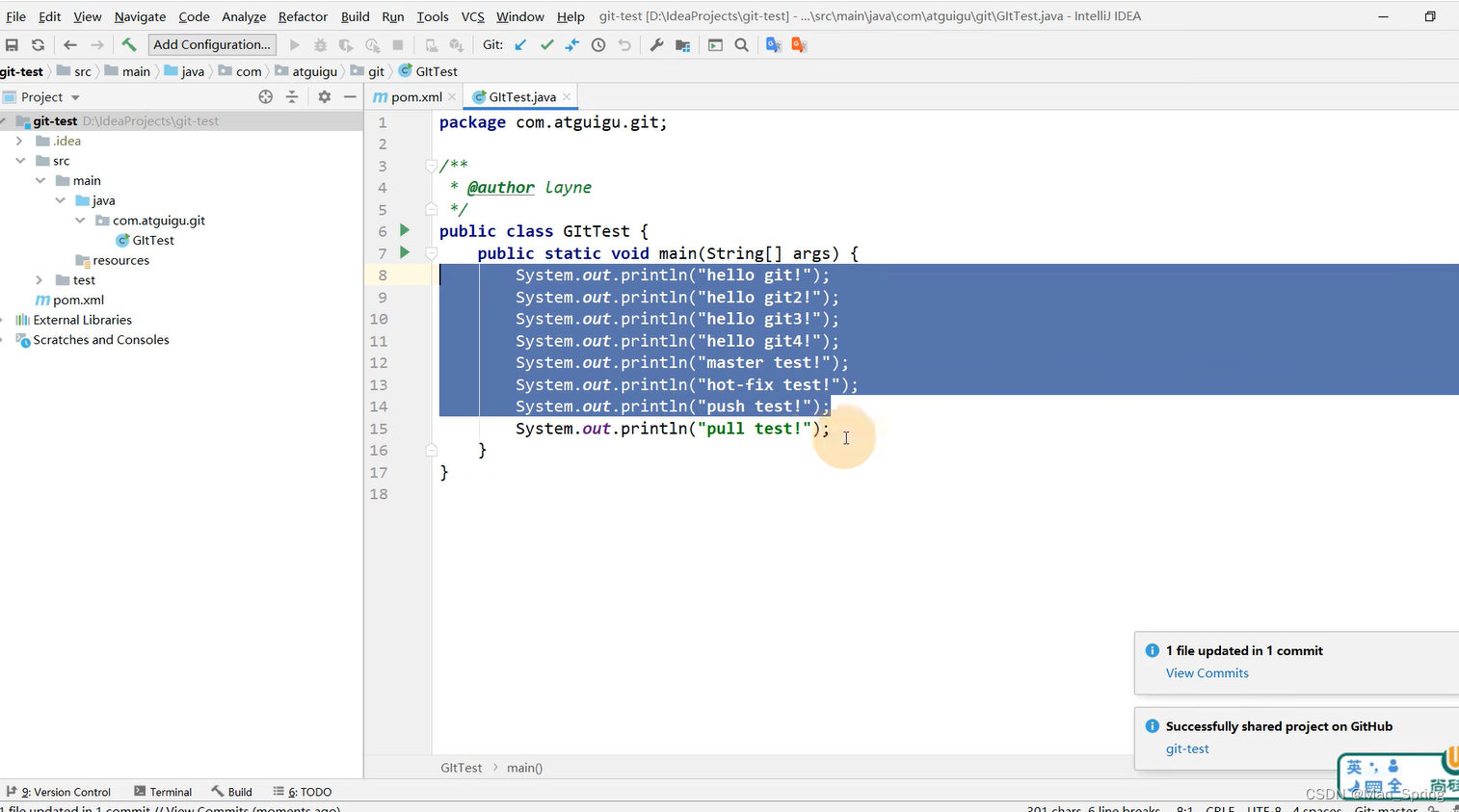Click the Collapse All icon in Project panel
The height and width of the screenshot is (812, 1459).
[x=292, y=97]
